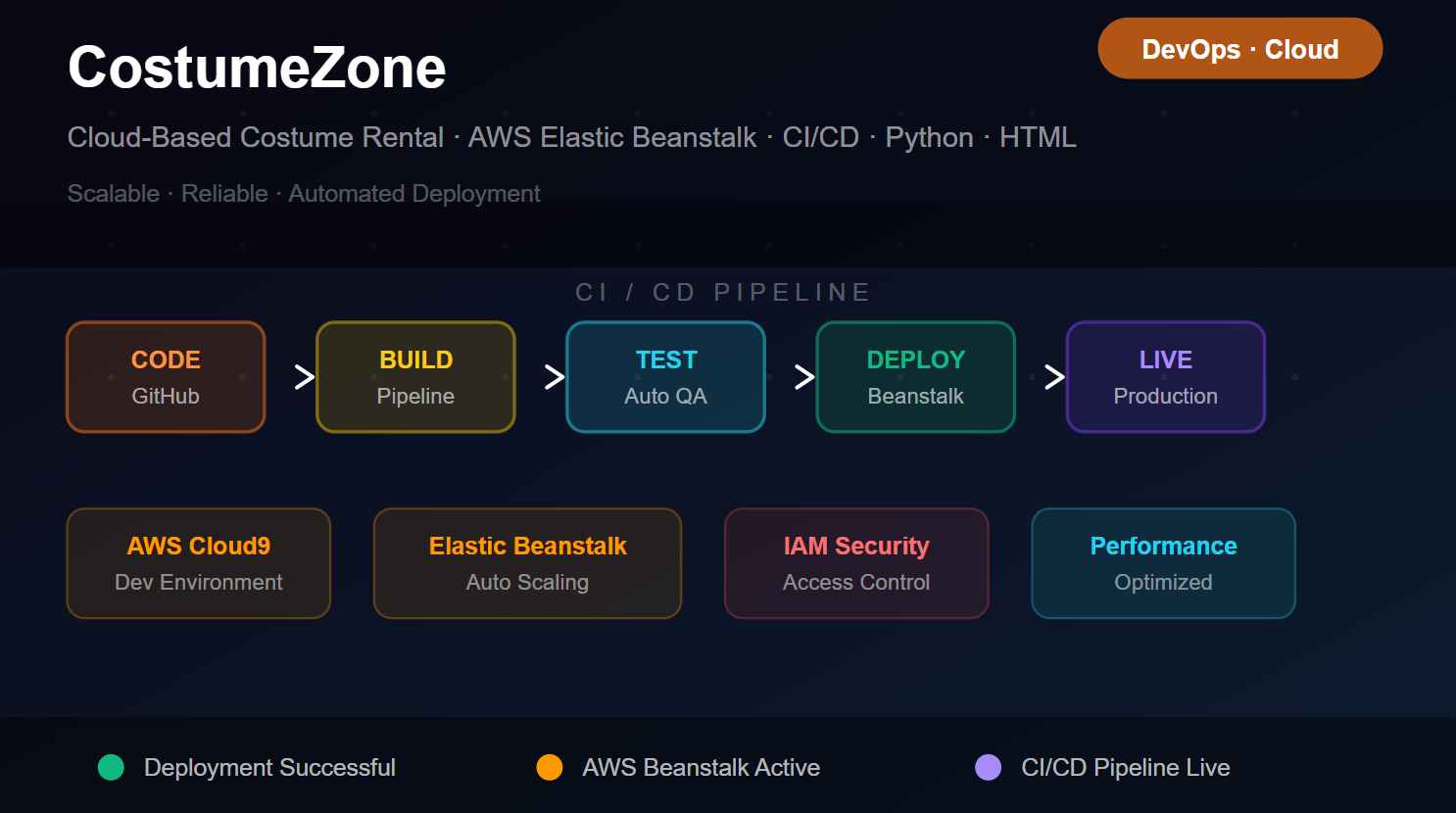Screen dimensions: 1456x813
Task: Click the "Deployment Successful" status text
Action: point(269,767)
